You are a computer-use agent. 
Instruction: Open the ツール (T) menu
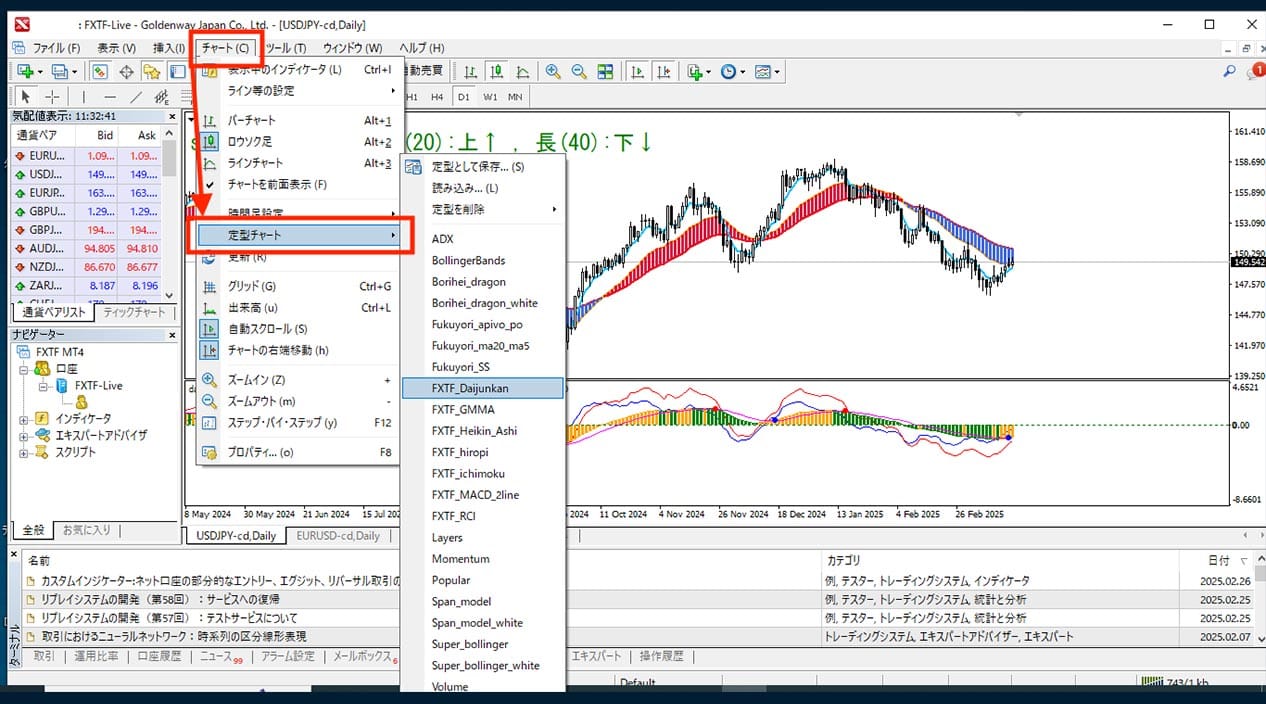click(286, 48)
